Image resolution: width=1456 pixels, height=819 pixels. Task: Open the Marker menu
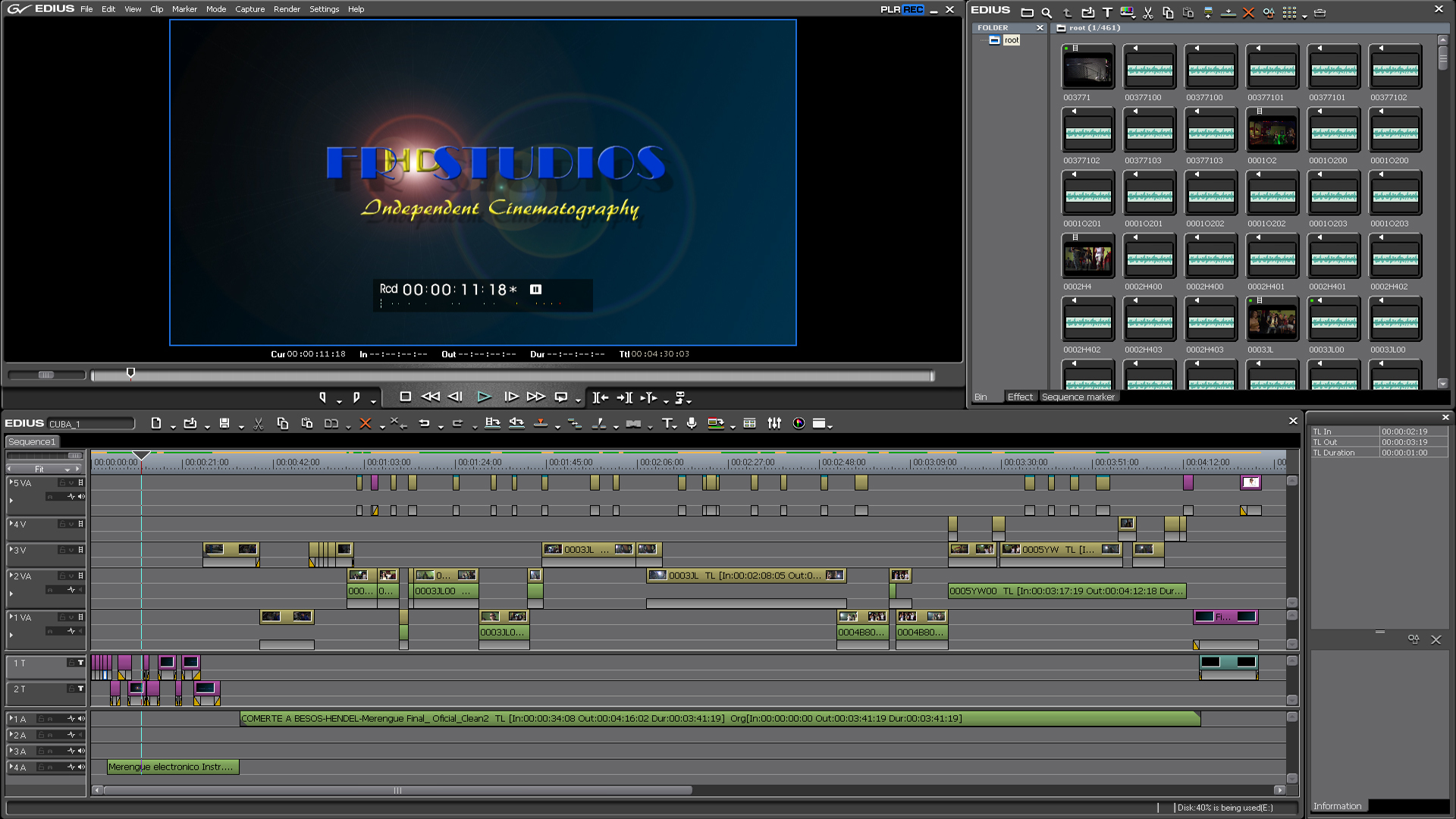click(184, 9)
